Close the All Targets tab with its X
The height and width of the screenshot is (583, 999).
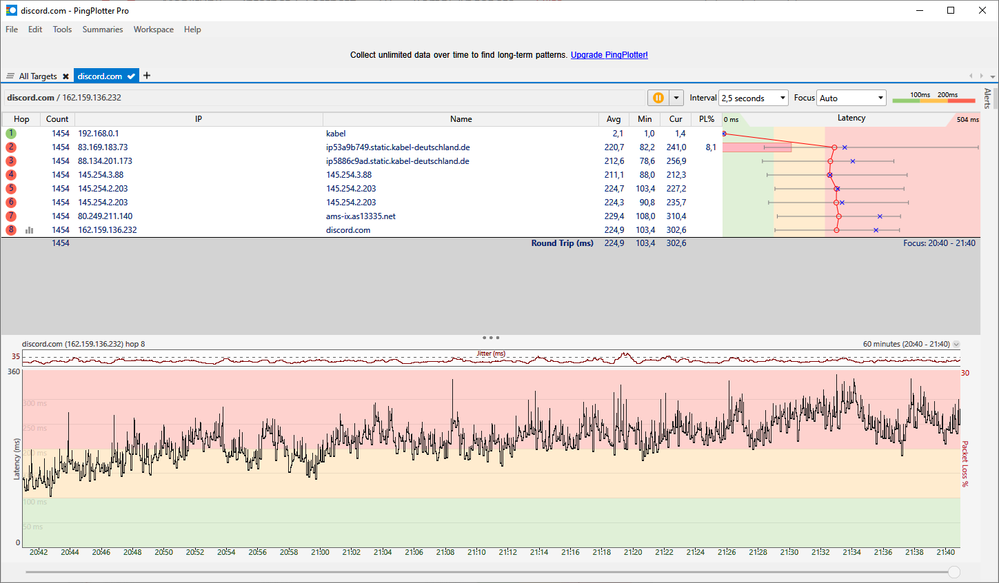point(66,76)
